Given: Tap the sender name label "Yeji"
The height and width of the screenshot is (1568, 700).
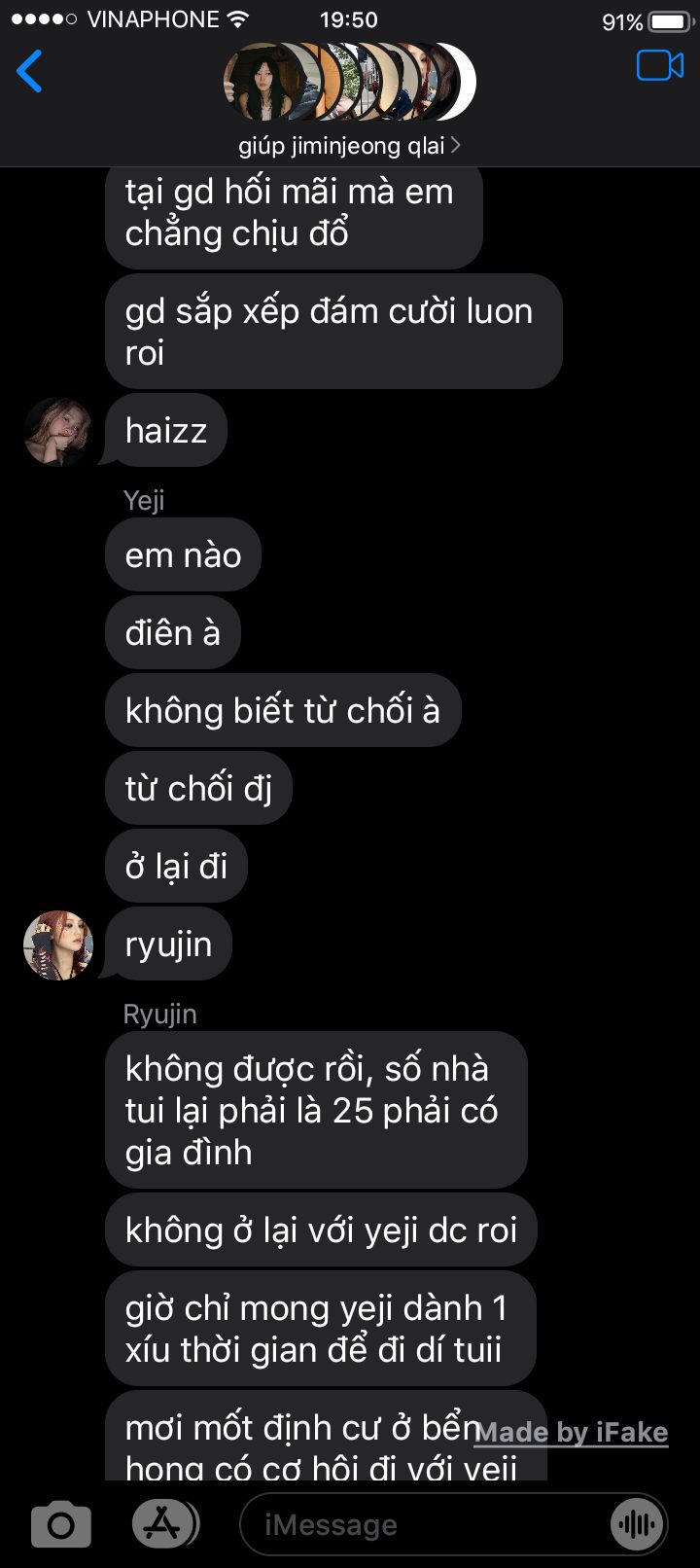Looking at the screenshot, I should coord(144,500).
